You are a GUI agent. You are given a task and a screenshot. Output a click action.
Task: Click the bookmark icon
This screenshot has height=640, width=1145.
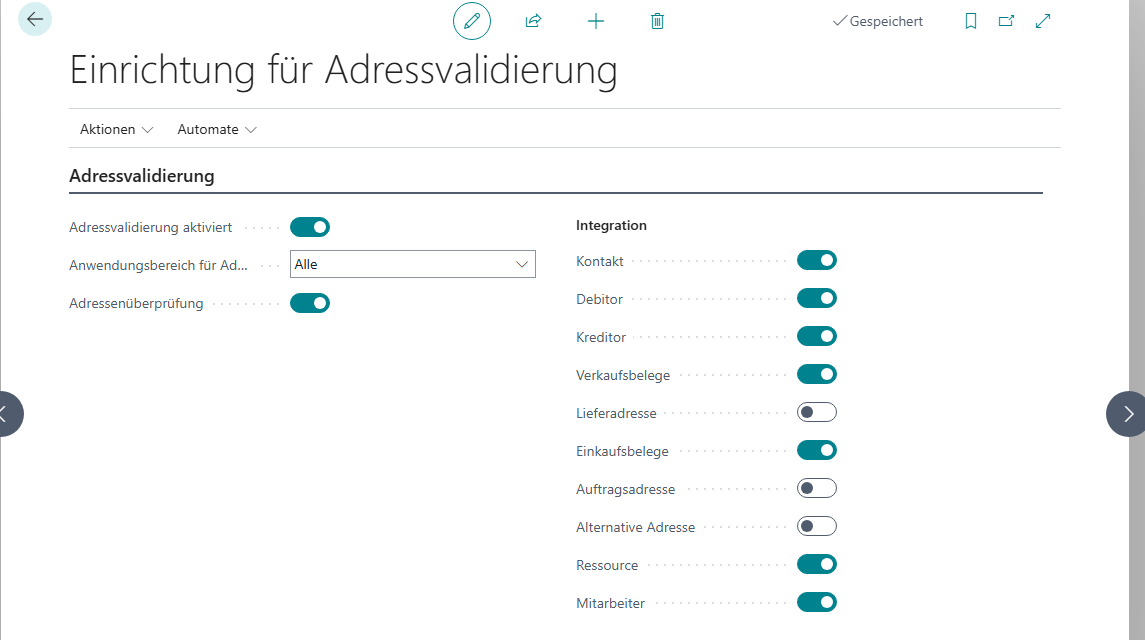(x=970, y=21)
